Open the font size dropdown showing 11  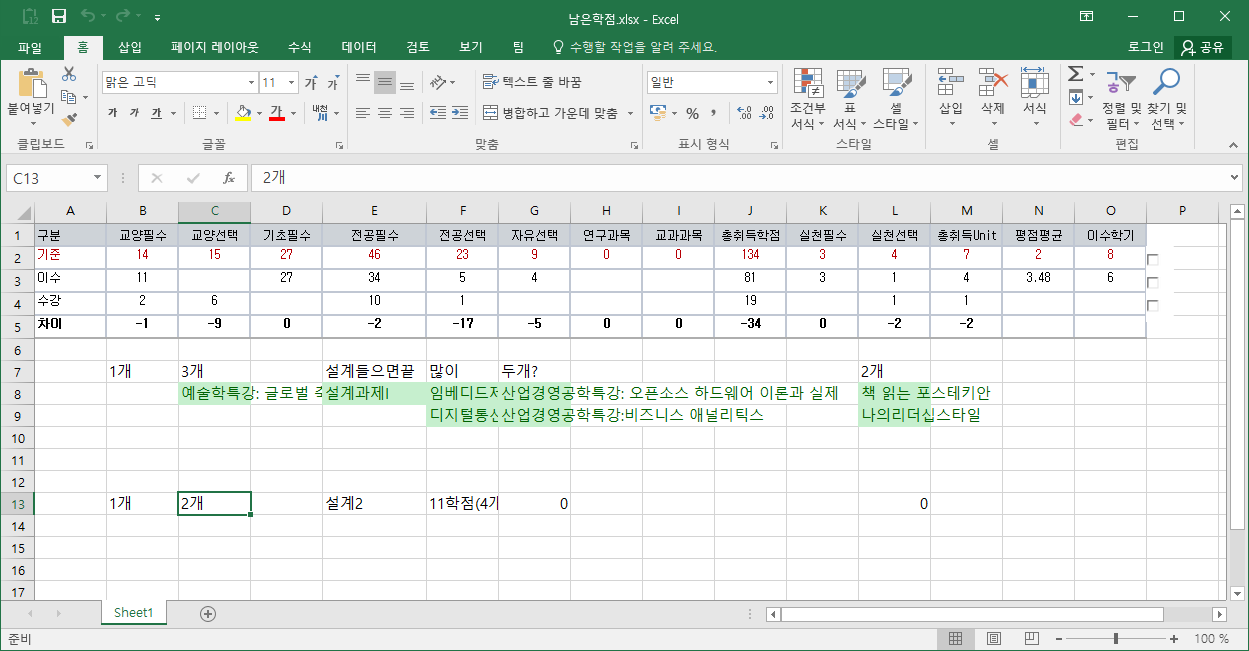(292, 82)
